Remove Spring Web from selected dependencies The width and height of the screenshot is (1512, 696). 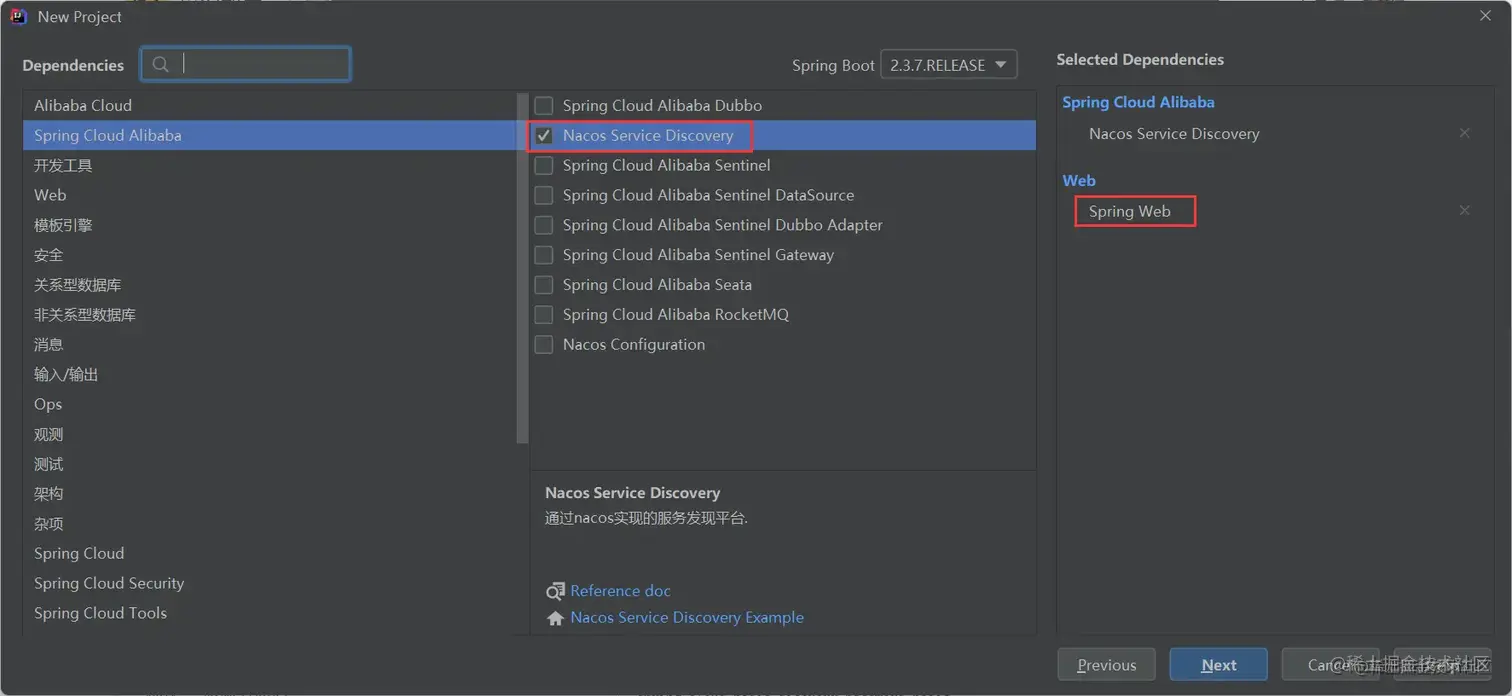pos(1464,211)
